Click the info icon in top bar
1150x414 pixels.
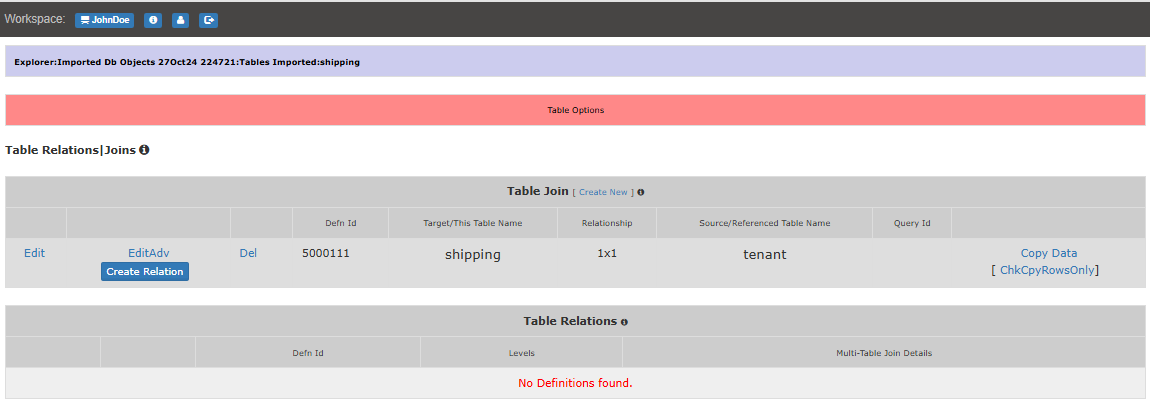tap(153, 21)
